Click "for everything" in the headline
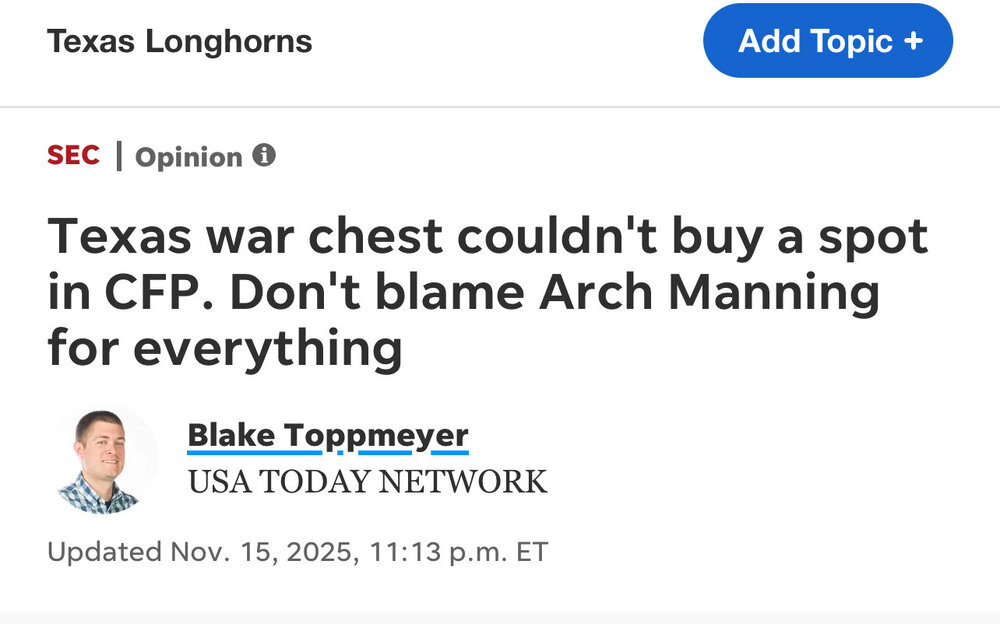Viewport: 1000px width, 624px height. (225, 348)
